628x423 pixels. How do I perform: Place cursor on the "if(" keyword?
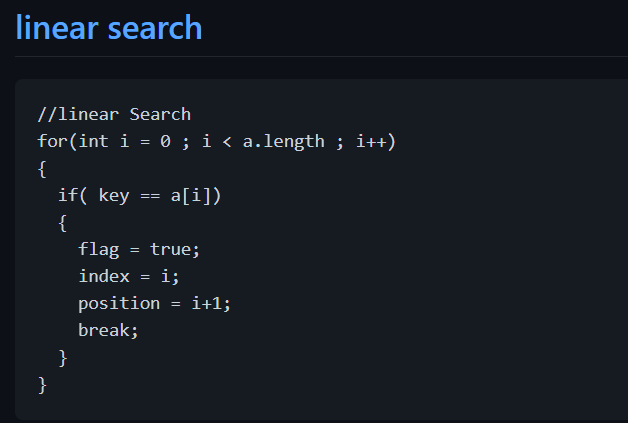pyautogui.click(x=72, y=195)
